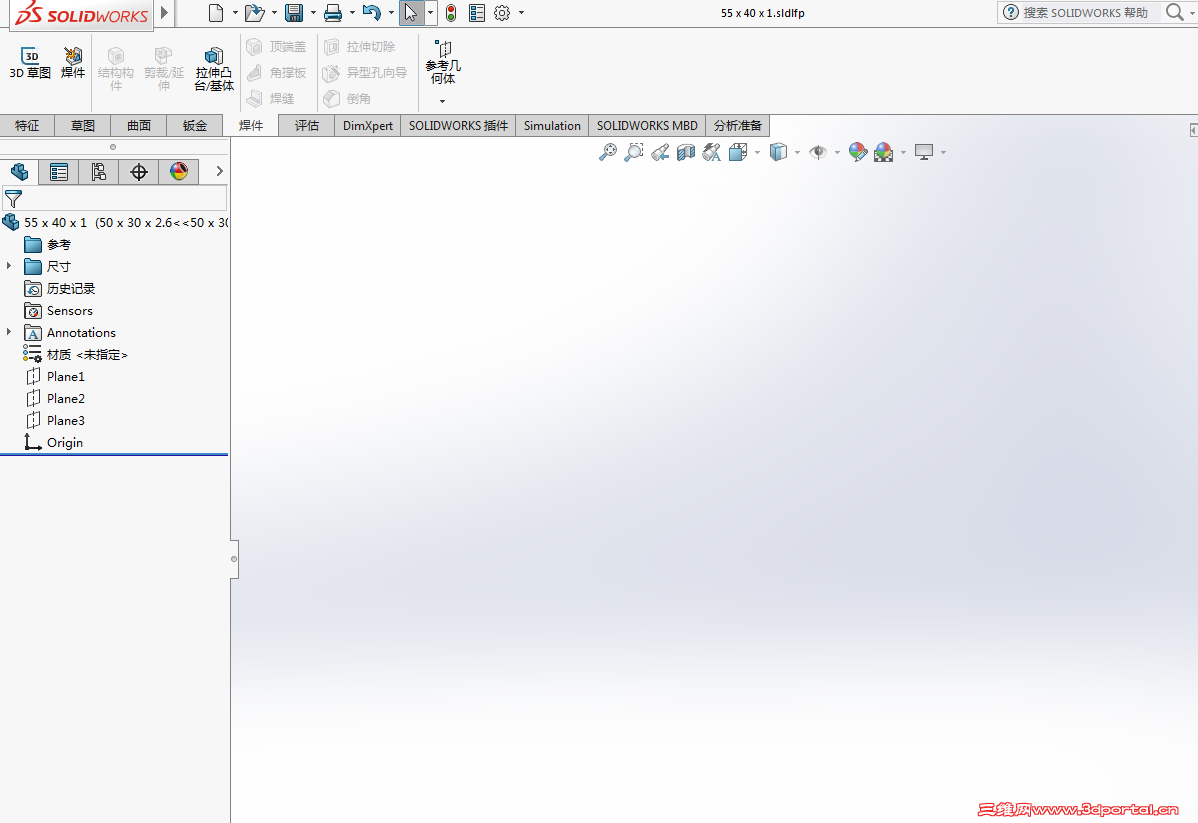Switch to the DimXpert tab
Viewport: 1198px width, 823px height.
click(x=367, y=125)
